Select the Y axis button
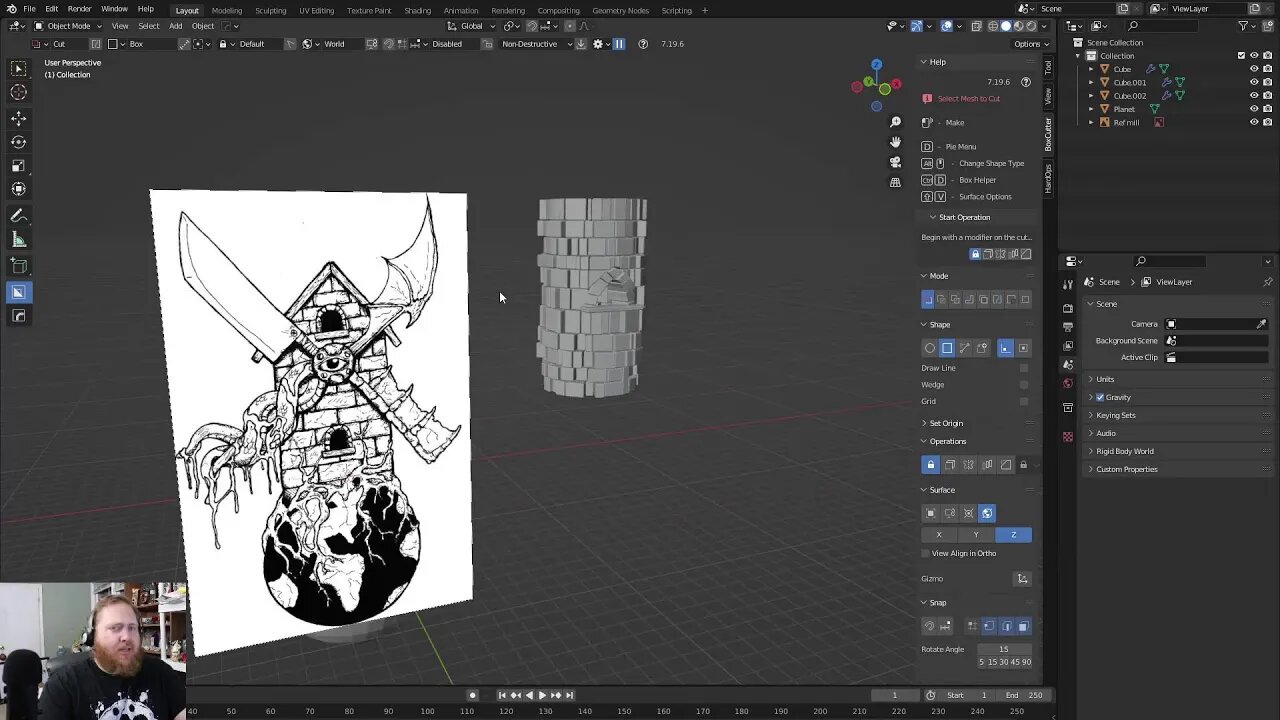This screenshot has width=1280, height=720. click(976, 535)
